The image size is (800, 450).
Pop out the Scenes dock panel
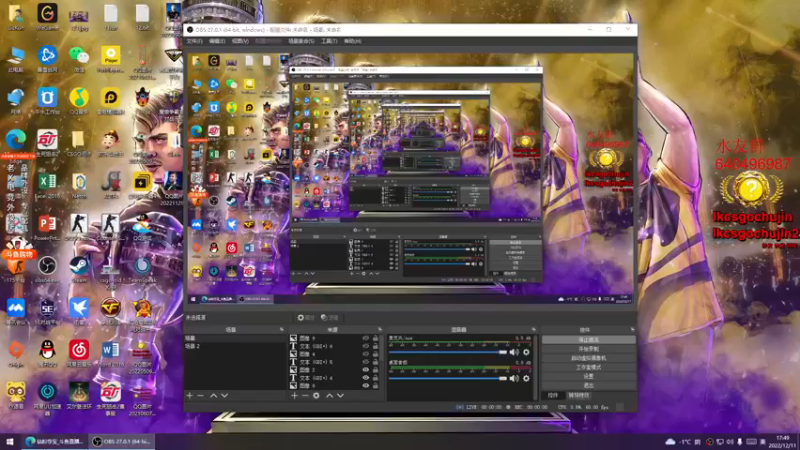pos(282,330)
